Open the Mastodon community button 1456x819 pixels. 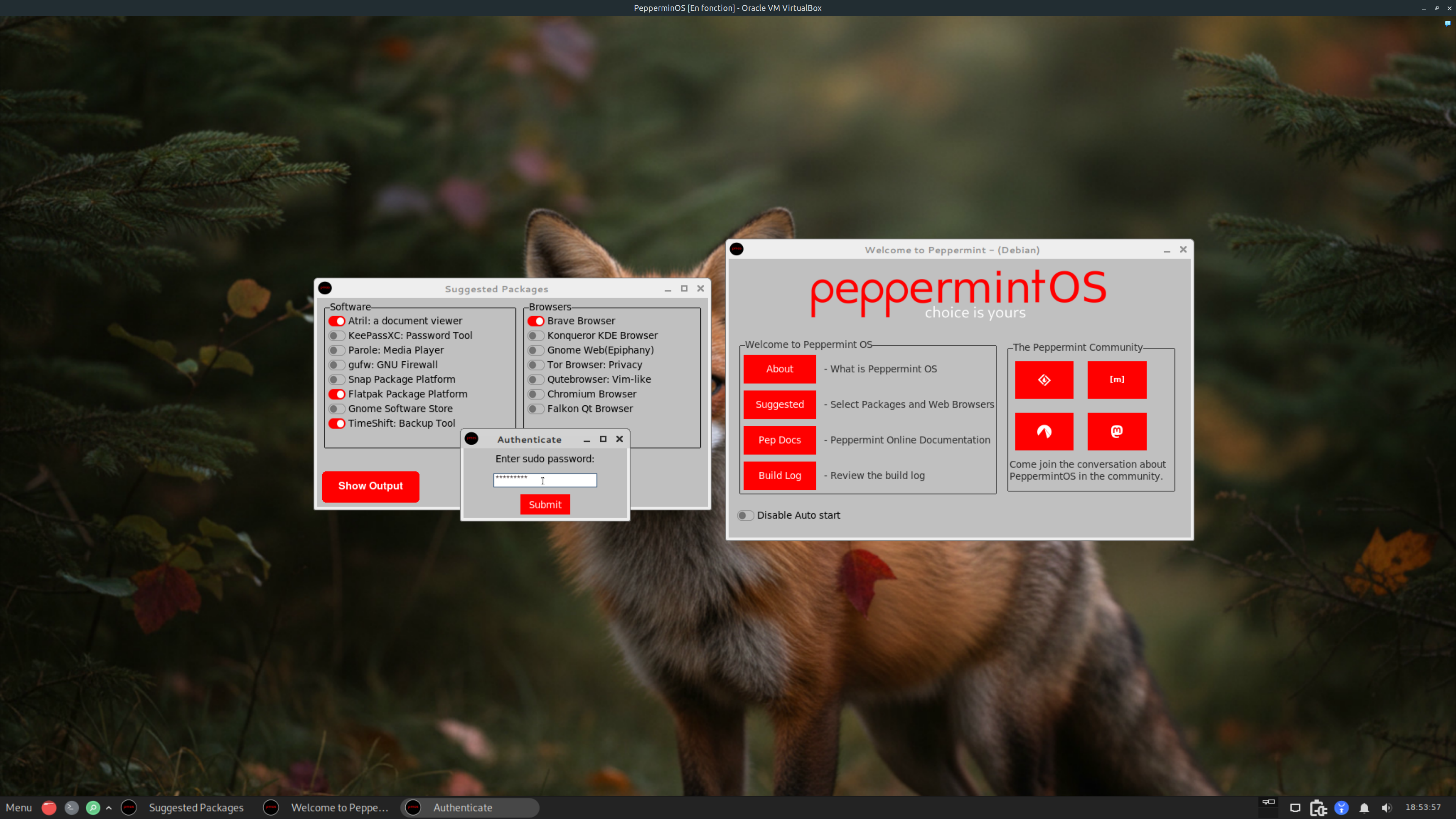(1116, 431)
